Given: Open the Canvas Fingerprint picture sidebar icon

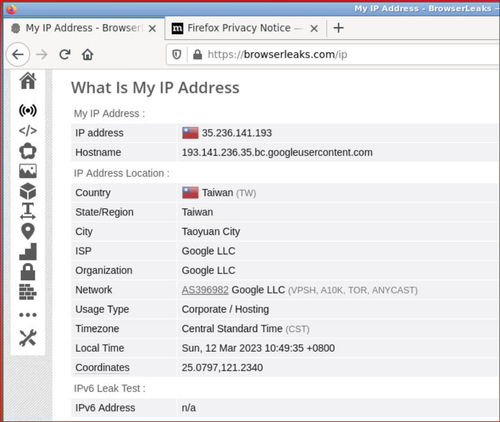Looking at the screenshot, I should [x=28, y=171].
